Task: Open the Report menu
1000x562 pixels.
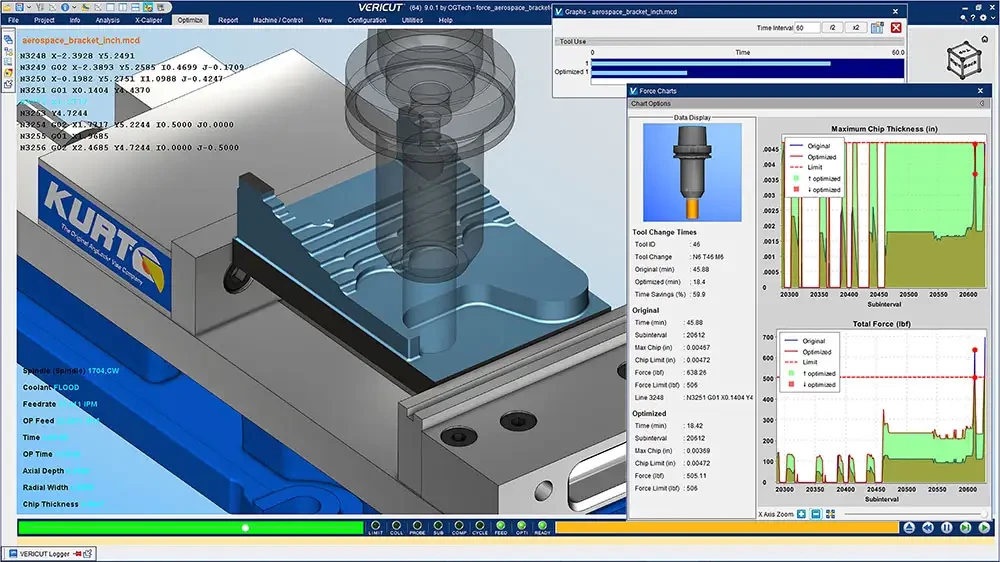Action: pyautogui.click(x=228, y=20)
